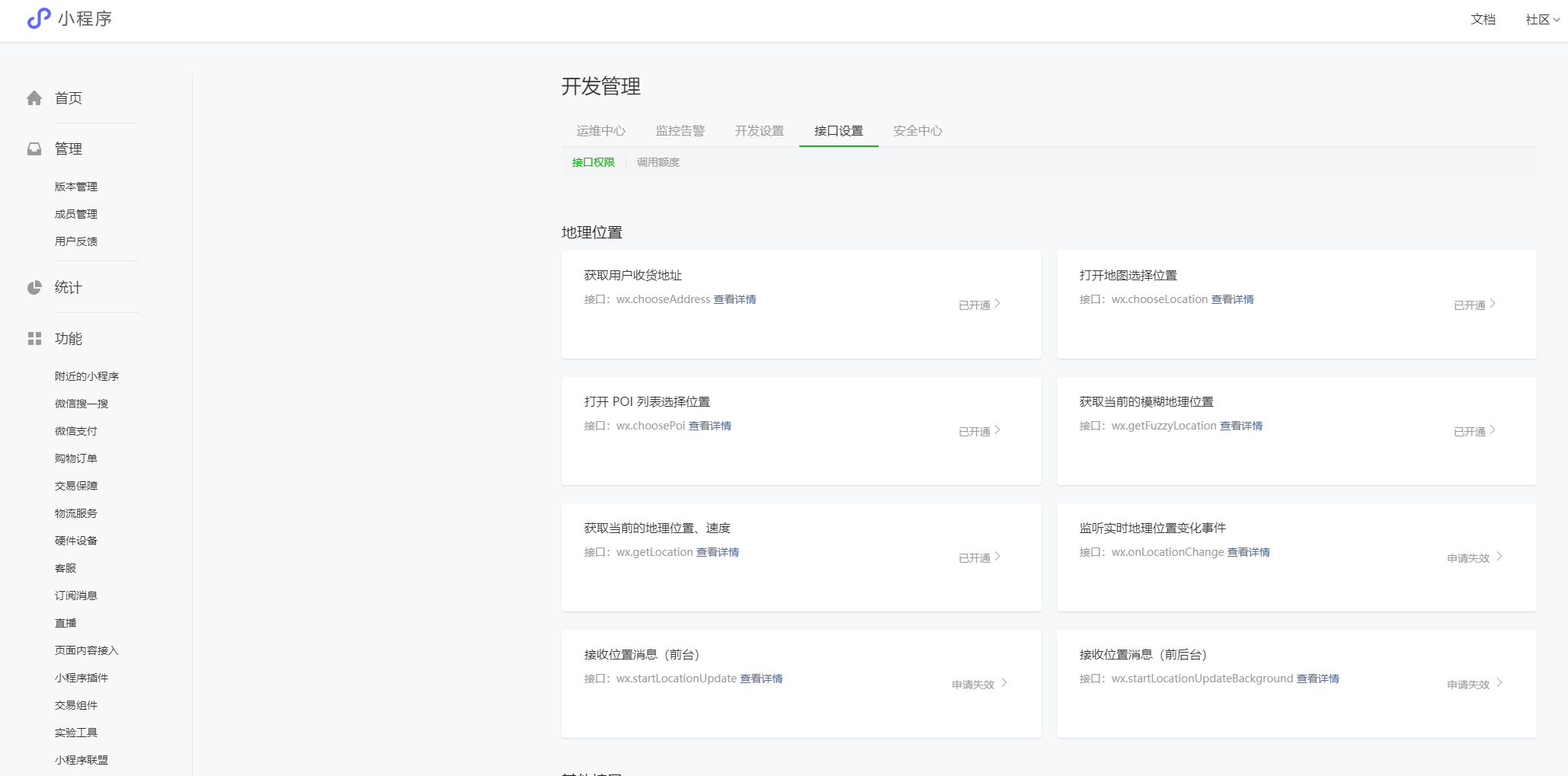
Task: Select the 调用额度 sub-tab
Action: [x=658, y=162]
